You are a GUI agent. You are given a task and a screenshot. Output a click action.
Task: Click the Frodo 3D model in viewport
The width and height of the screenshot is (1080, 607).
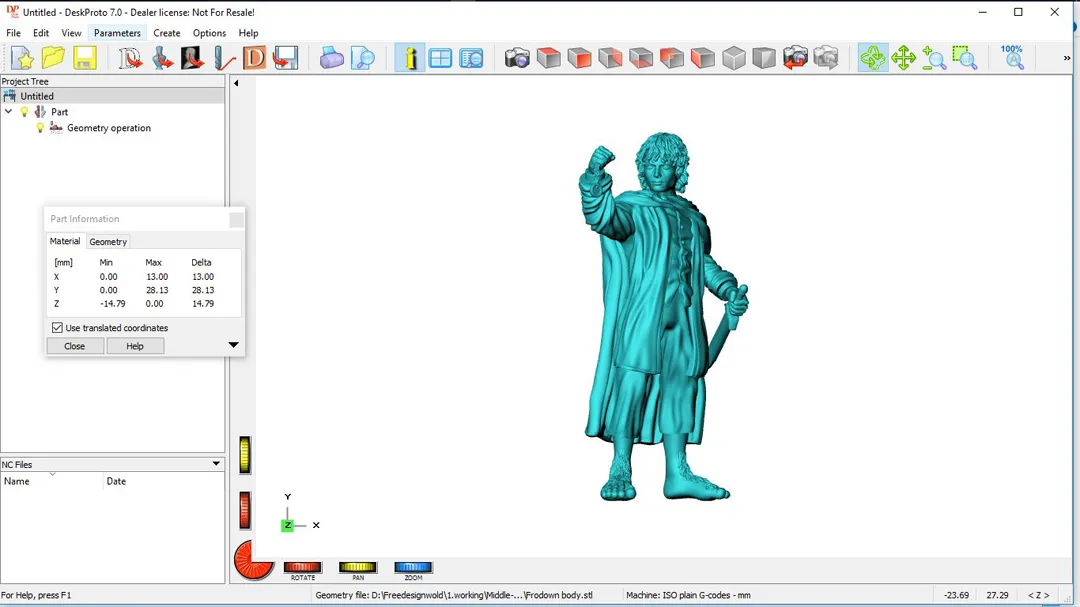point(661,317)
